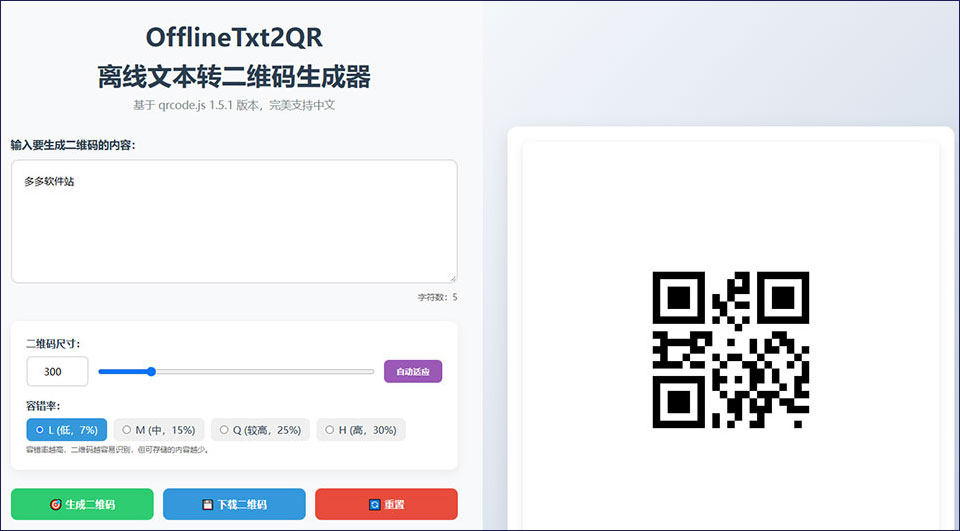Click the textarea resize grip corner
This screenshot has width=960, height=531.
[x=453, y=279]
